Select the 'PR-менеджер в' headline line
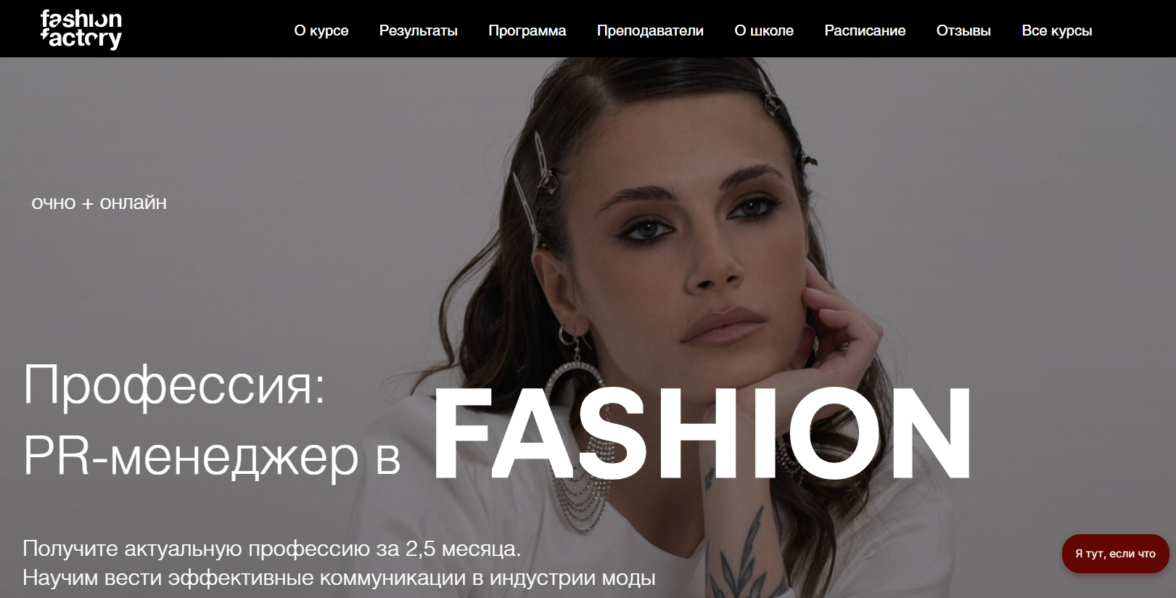The height and width of the screenshot is (598, 1176). coord(212,455)
